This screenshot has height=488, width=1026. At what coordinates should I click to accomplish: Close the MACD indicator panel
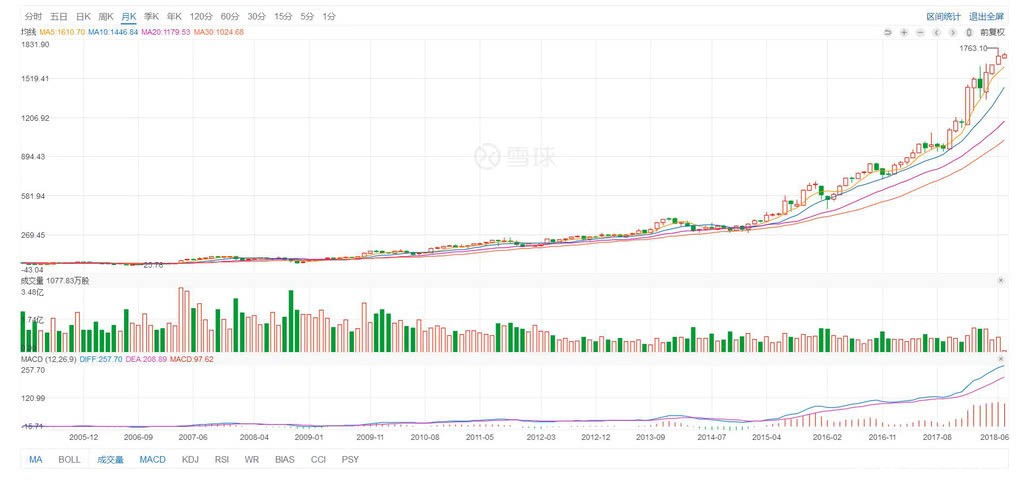pos(1001,358)
